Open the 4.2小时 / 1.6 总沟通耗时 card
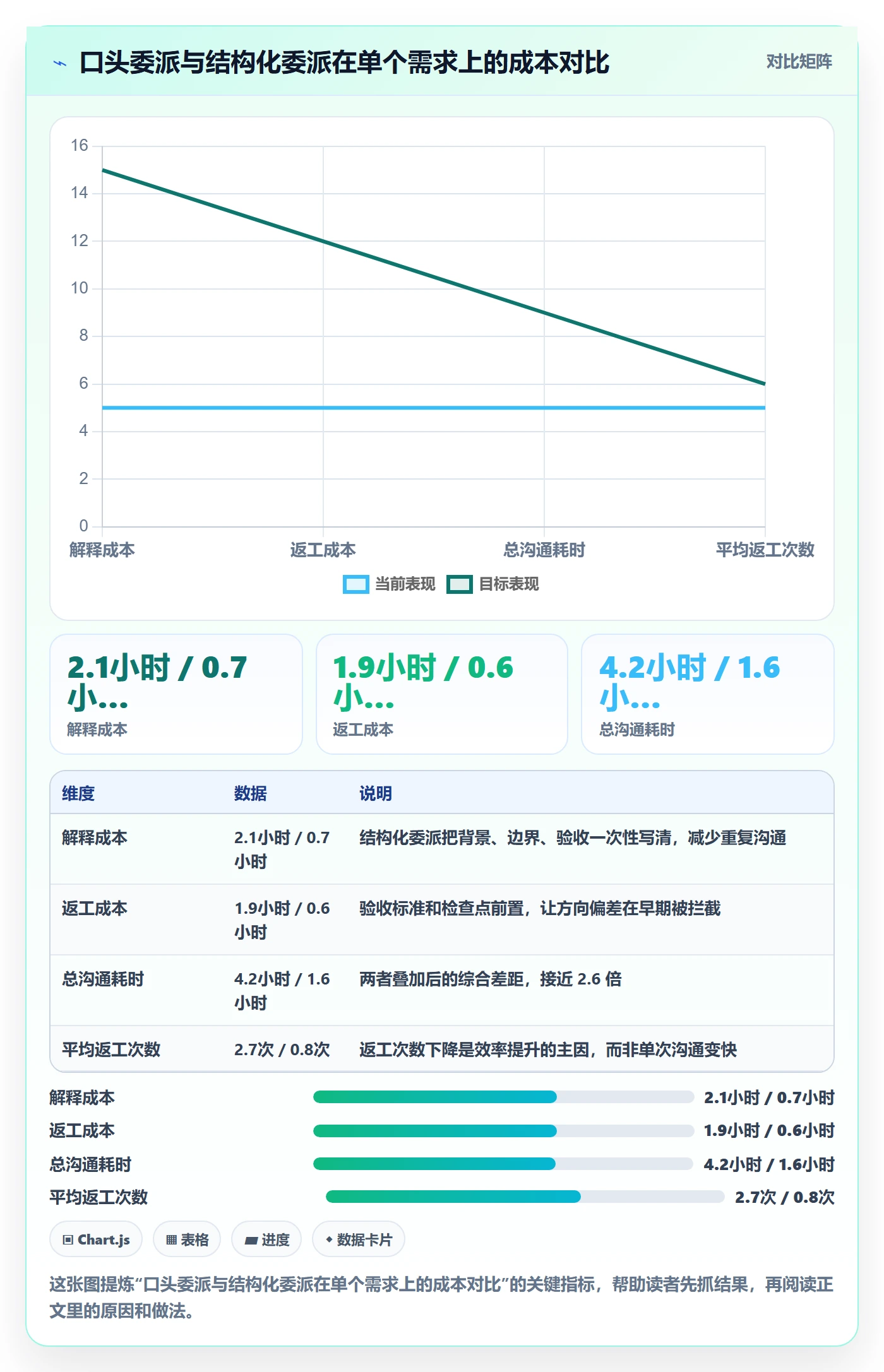 click(708, 694)
